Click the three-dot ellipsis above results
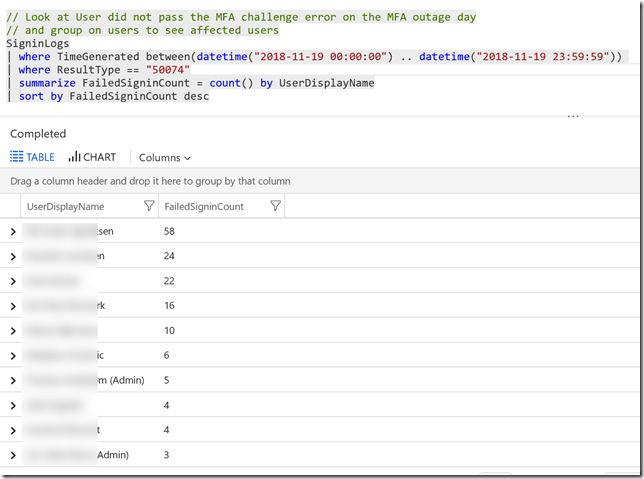Screen dimensions: 644x479 tap(573, 116)
